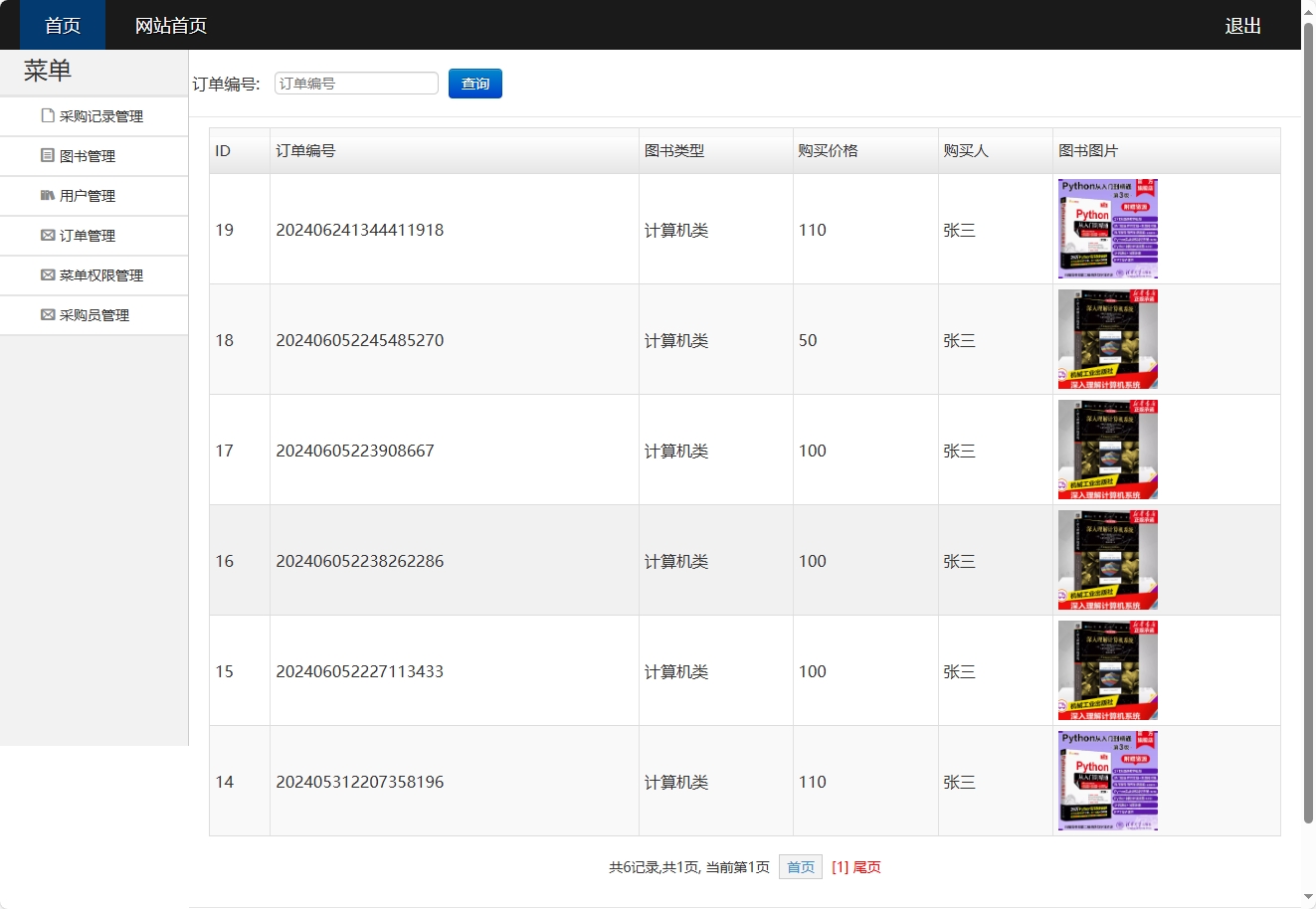The height and width of the screenshot is (909, 1316).
Task: Click the envelope icon beside 菜单权限管理
Action: pyautogui.click(x=48, y=274)
